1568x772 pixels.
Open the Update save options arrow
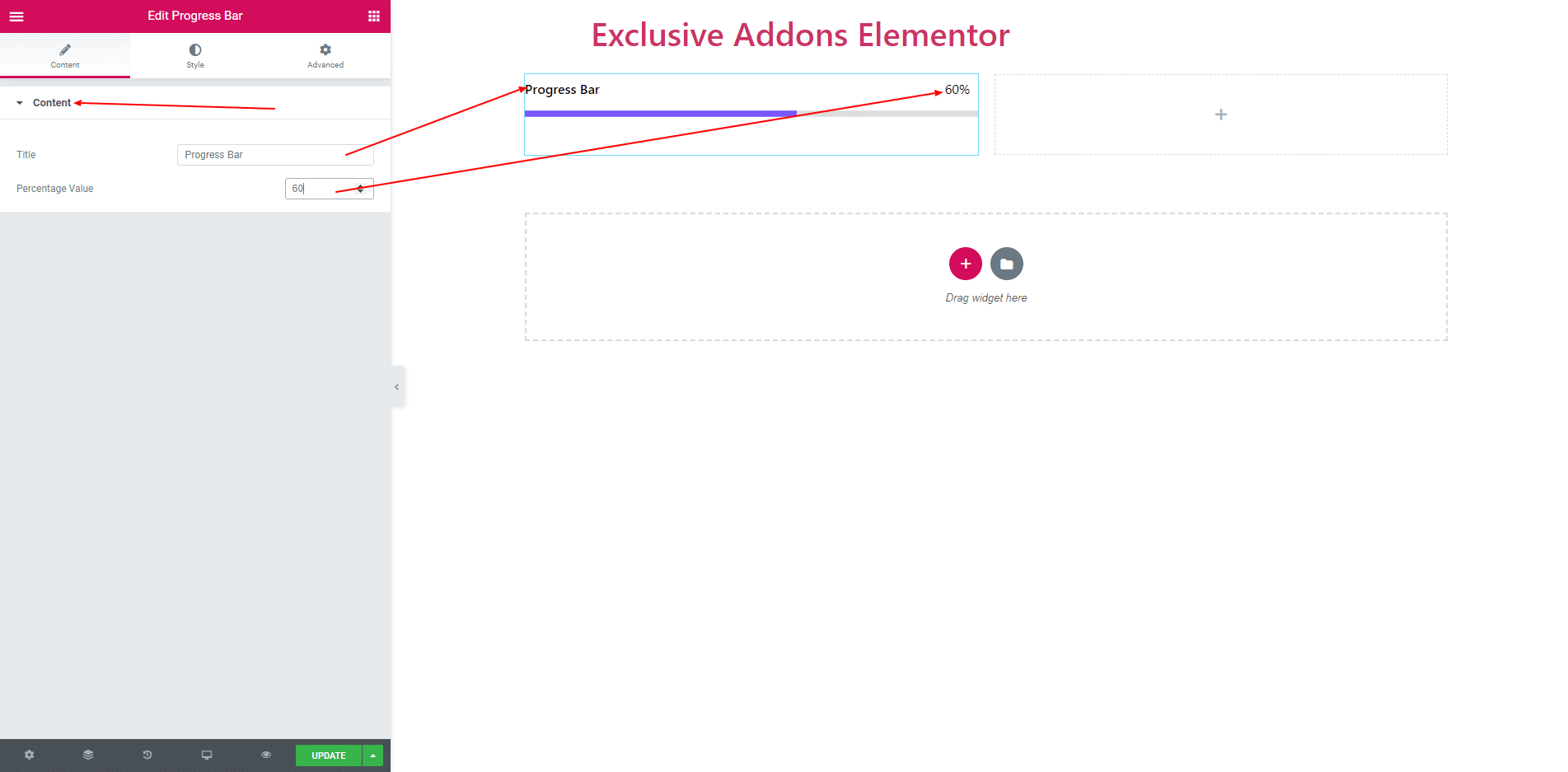(x=373, y=756)
